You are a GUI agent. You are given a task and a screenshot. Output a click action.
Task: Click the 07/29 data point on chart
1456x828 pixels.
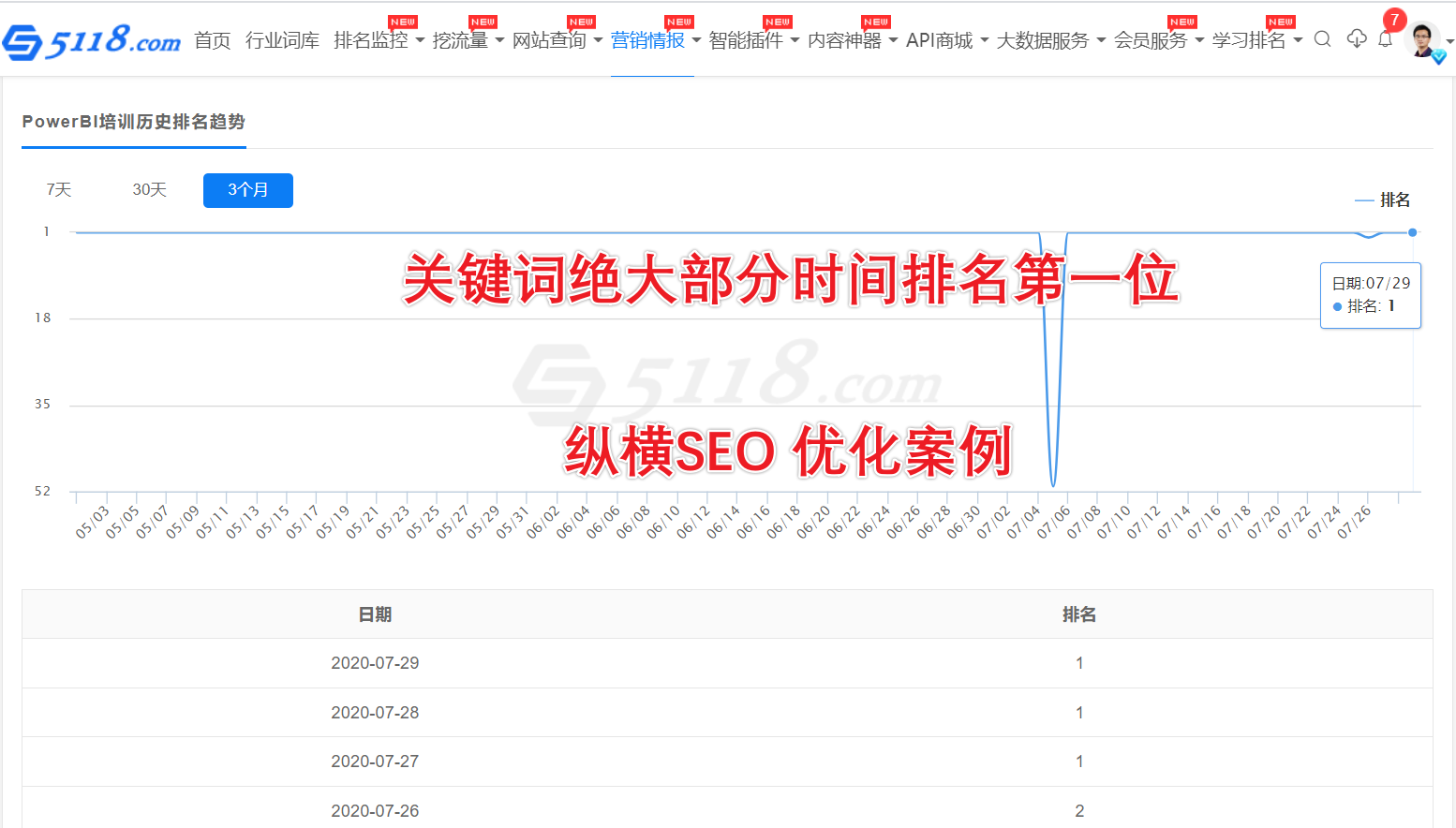coord(1412,232)
